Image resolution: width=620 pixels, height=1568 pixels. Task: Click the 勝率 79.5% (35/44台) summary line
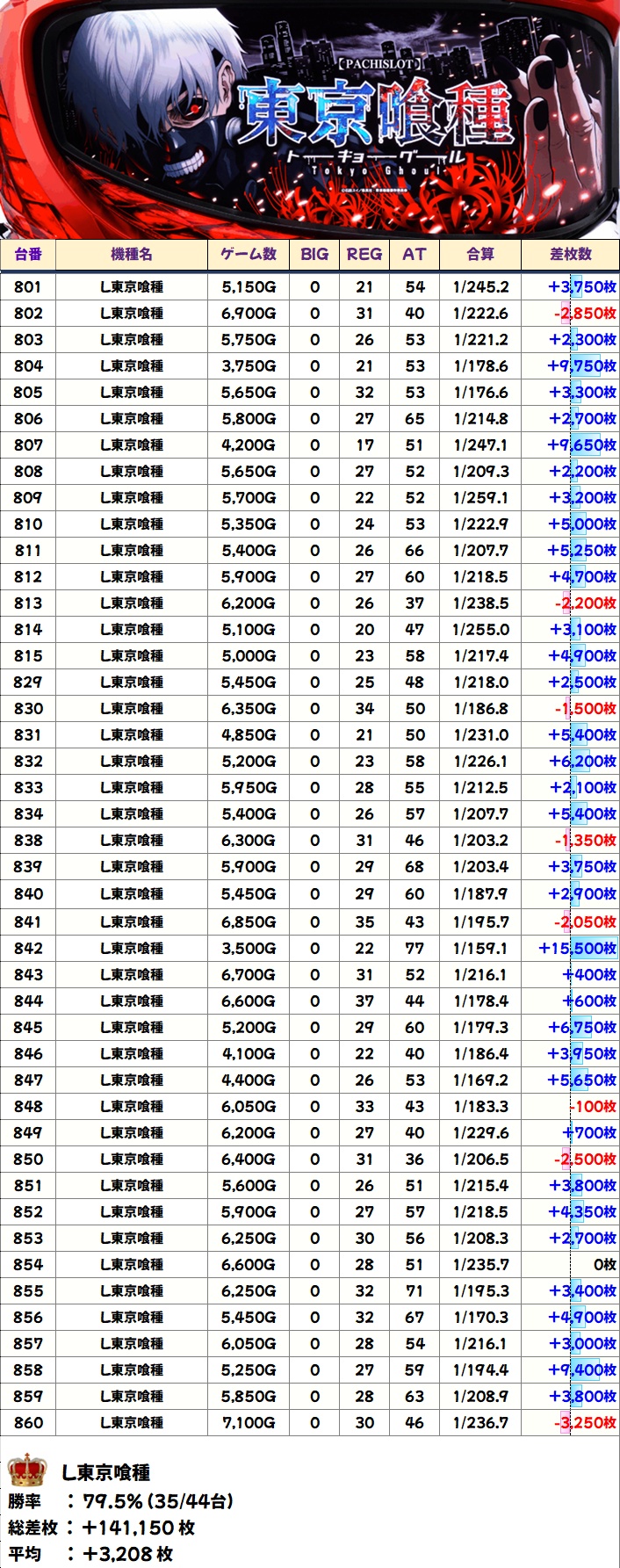120,1500
